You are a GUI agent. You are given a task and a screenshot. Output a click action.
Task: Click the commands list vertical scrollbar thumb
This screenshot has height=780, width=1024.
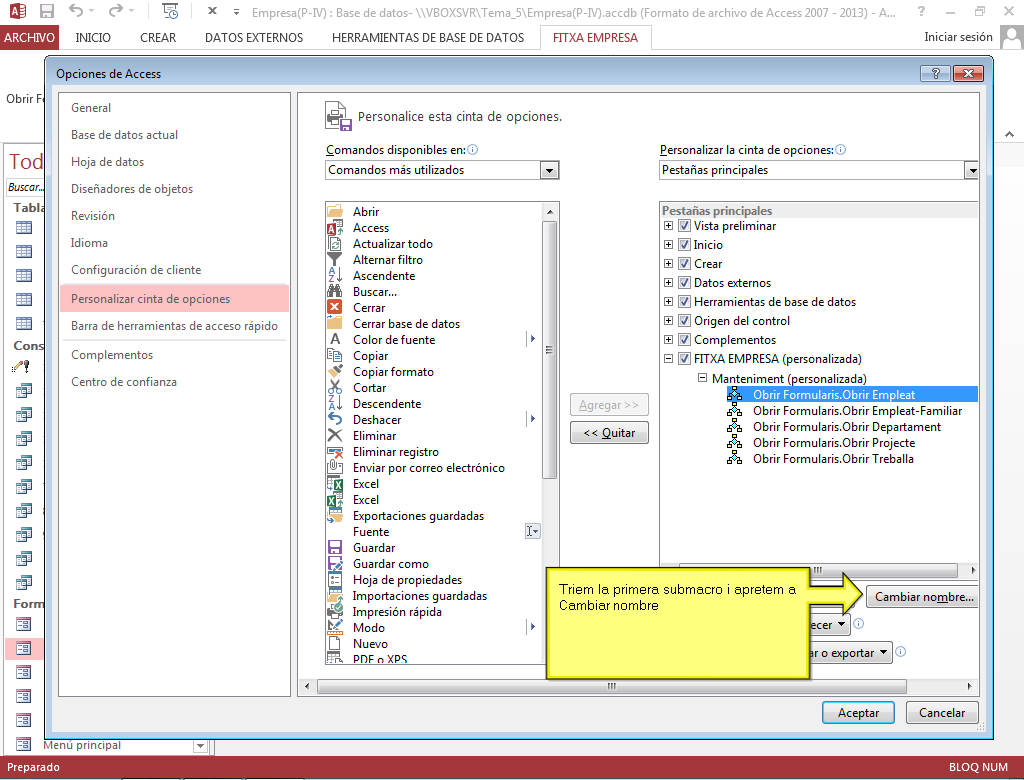549,350
